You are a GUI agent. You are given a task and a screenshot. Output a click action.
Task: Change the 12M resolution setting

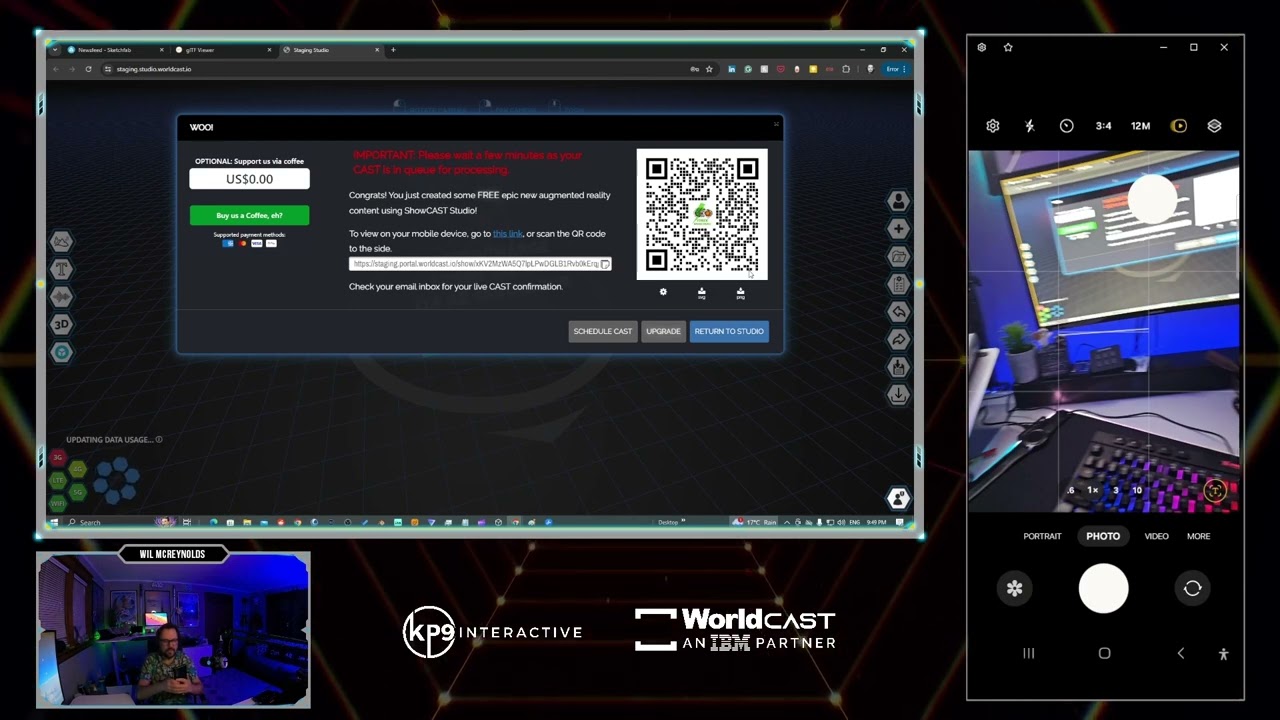[x=1140, y=126]
